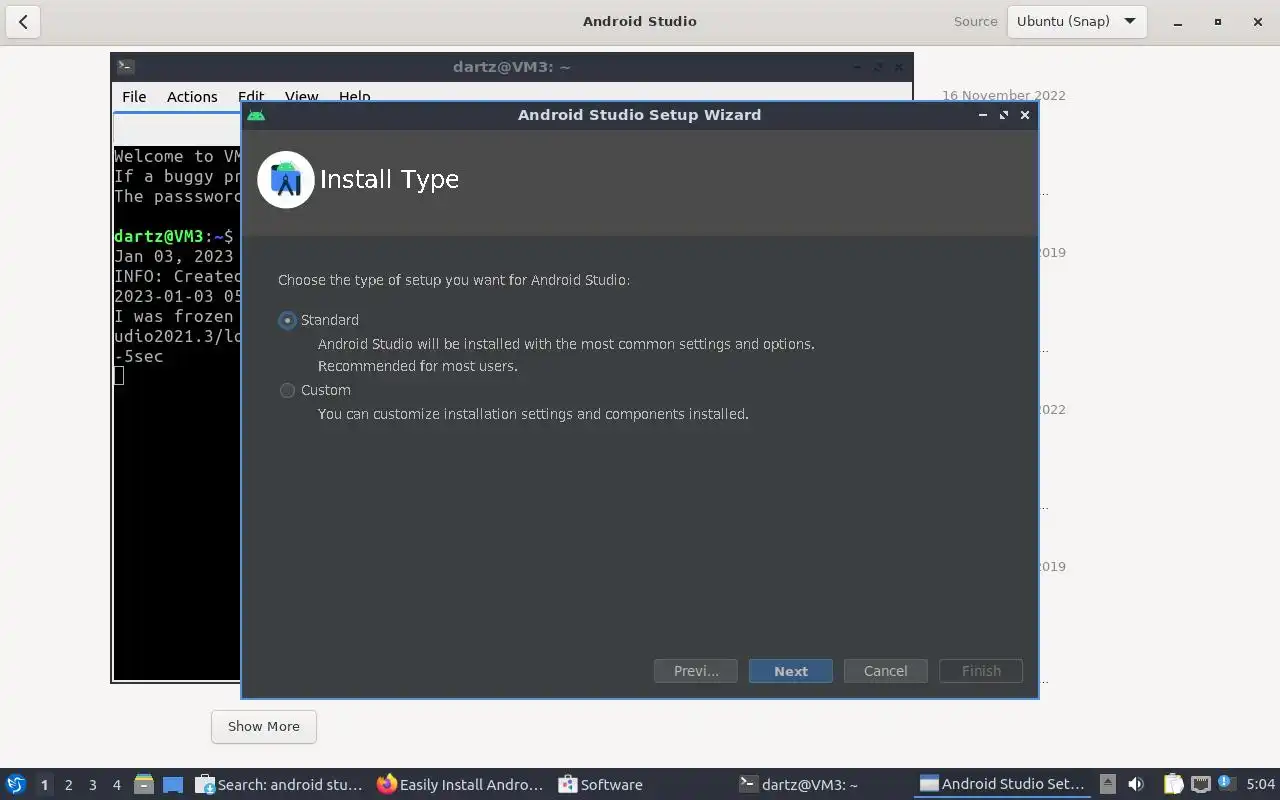The width and height of the screenshot is (1280, 800).
Task: Select the Custom install type radio button
Action: click(288, 390)
